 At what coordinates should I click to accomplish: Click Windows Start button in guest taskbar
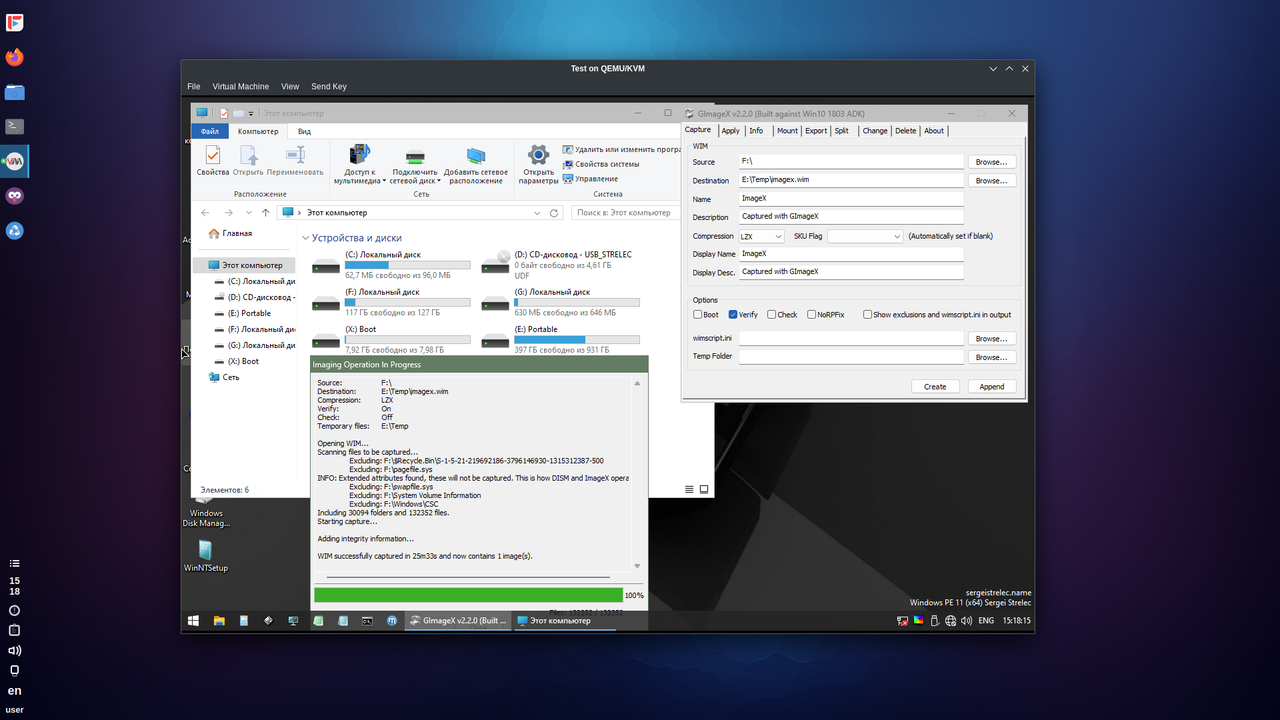click(x=193, y=621)
